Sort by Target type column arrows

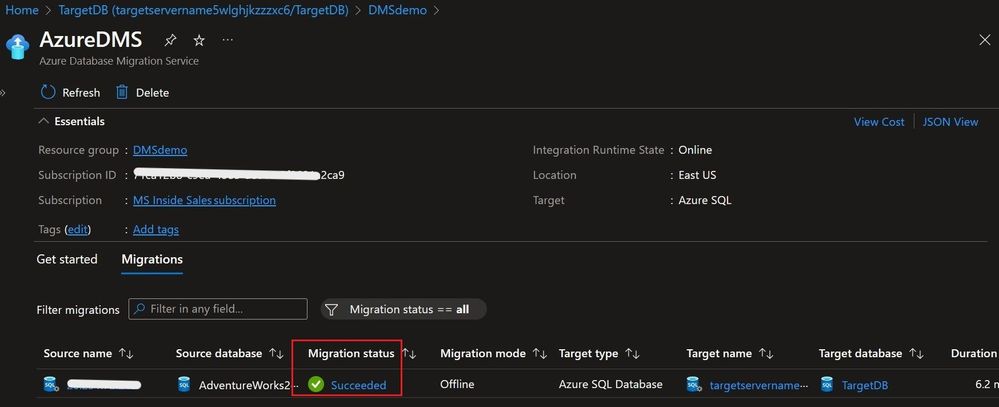click(x=633, y=353)
